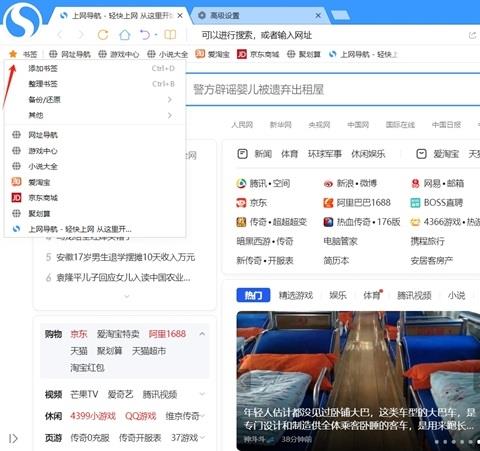Open 4399小游戏 link

point(93,416)
